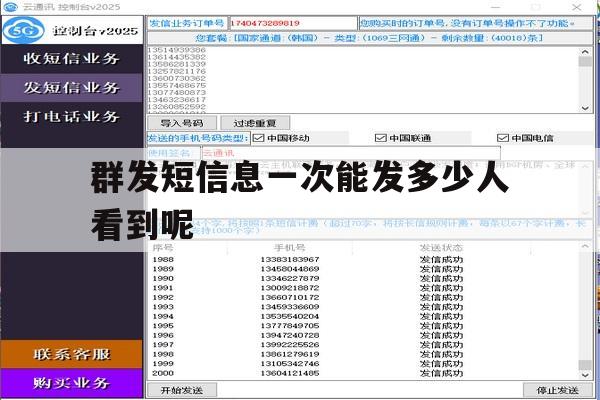The width and height of the screenshot is (600, 400).
Task: Click scroll-up arrow of number list
Action: pyautogui.click(x=585, y=51)
